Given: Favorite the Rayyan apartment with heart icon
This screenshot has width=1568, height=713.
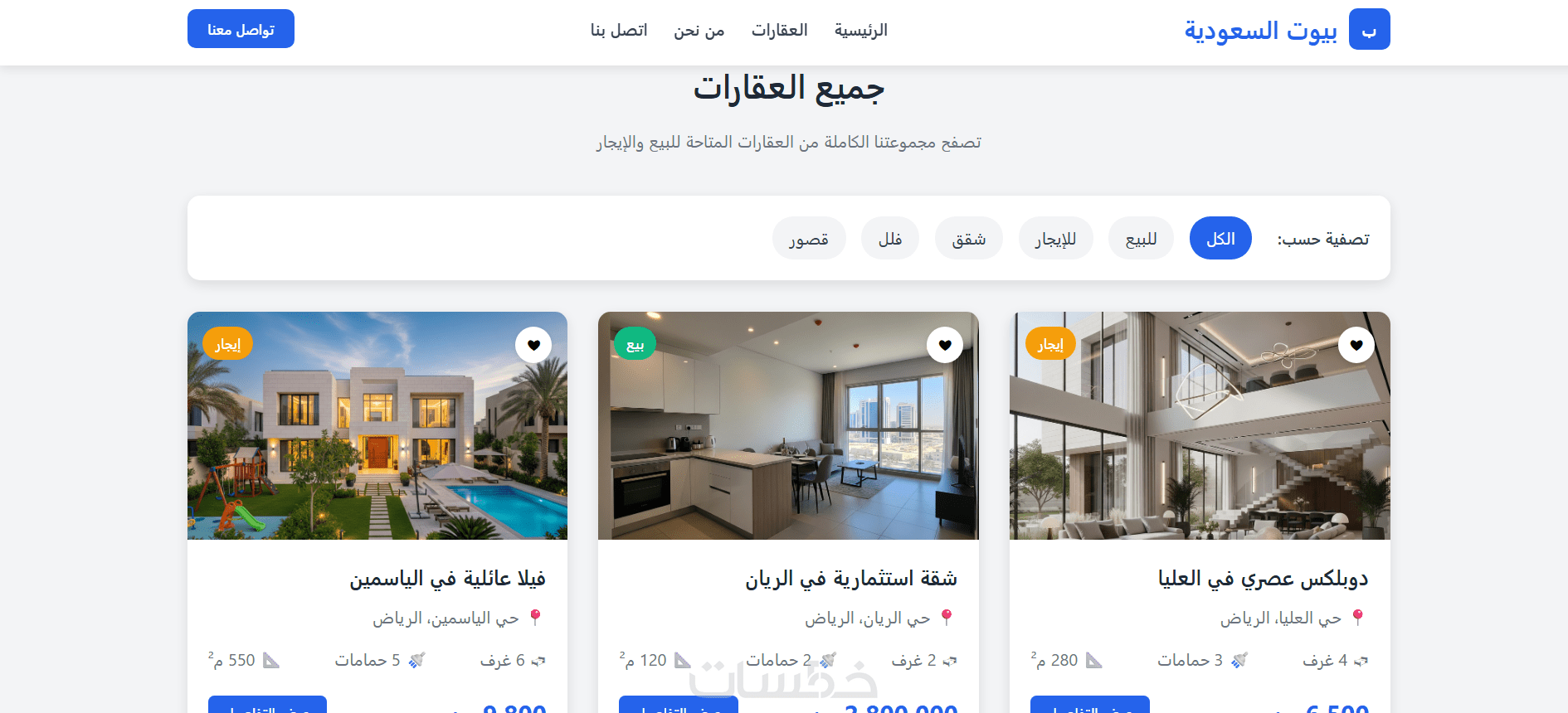Looking at the screenshot, I should tap(945, 345).
